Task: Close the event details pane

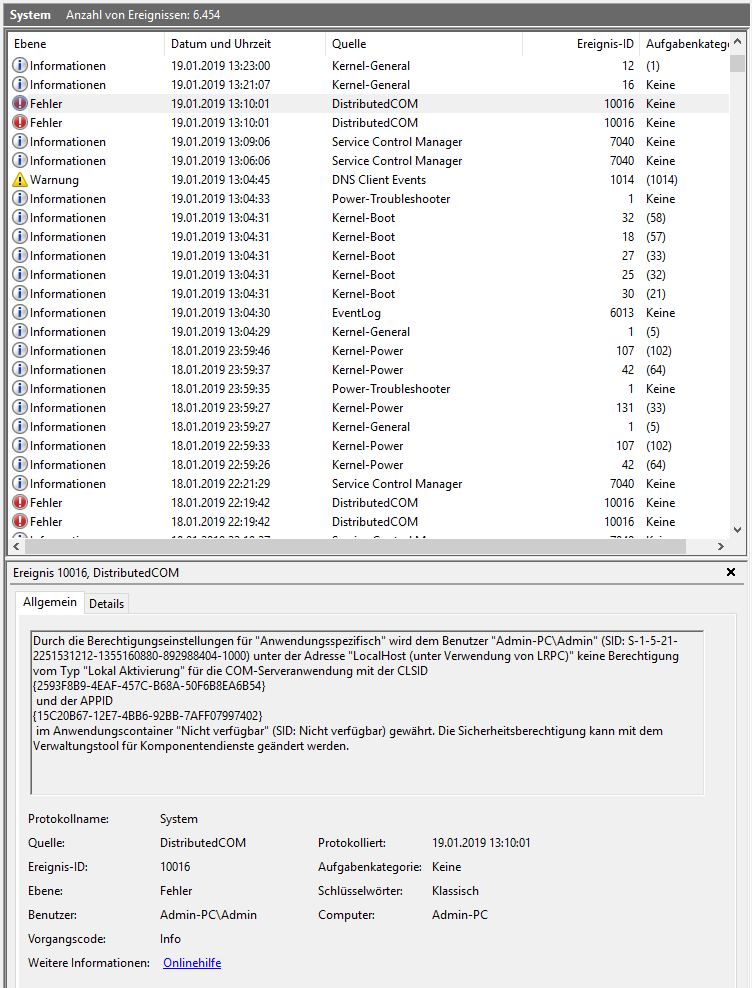Action: click(731, 572)
